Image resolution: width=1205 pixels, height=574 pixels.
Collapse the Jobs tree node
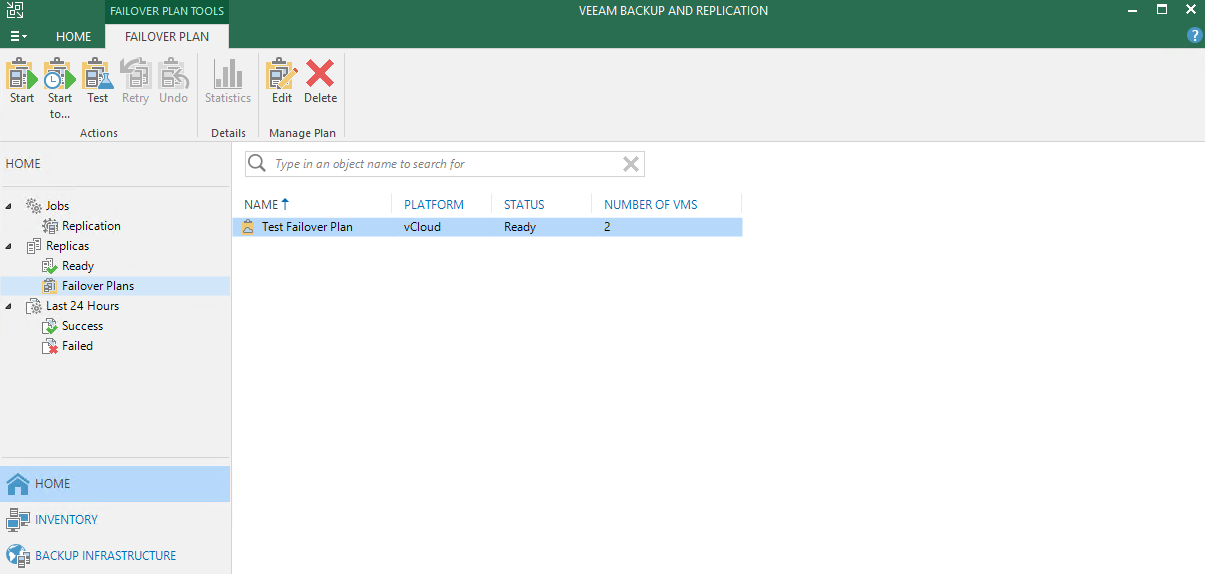coord(10,206)
